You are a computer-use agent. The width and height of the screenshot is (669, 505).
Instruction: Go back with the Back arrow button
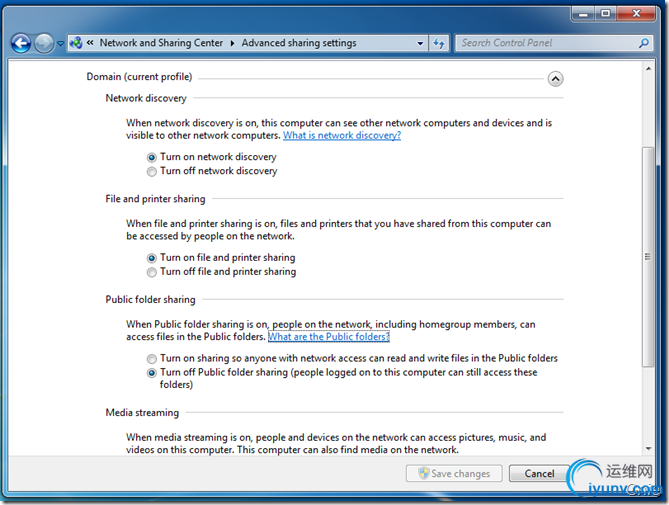click(21, 43)
